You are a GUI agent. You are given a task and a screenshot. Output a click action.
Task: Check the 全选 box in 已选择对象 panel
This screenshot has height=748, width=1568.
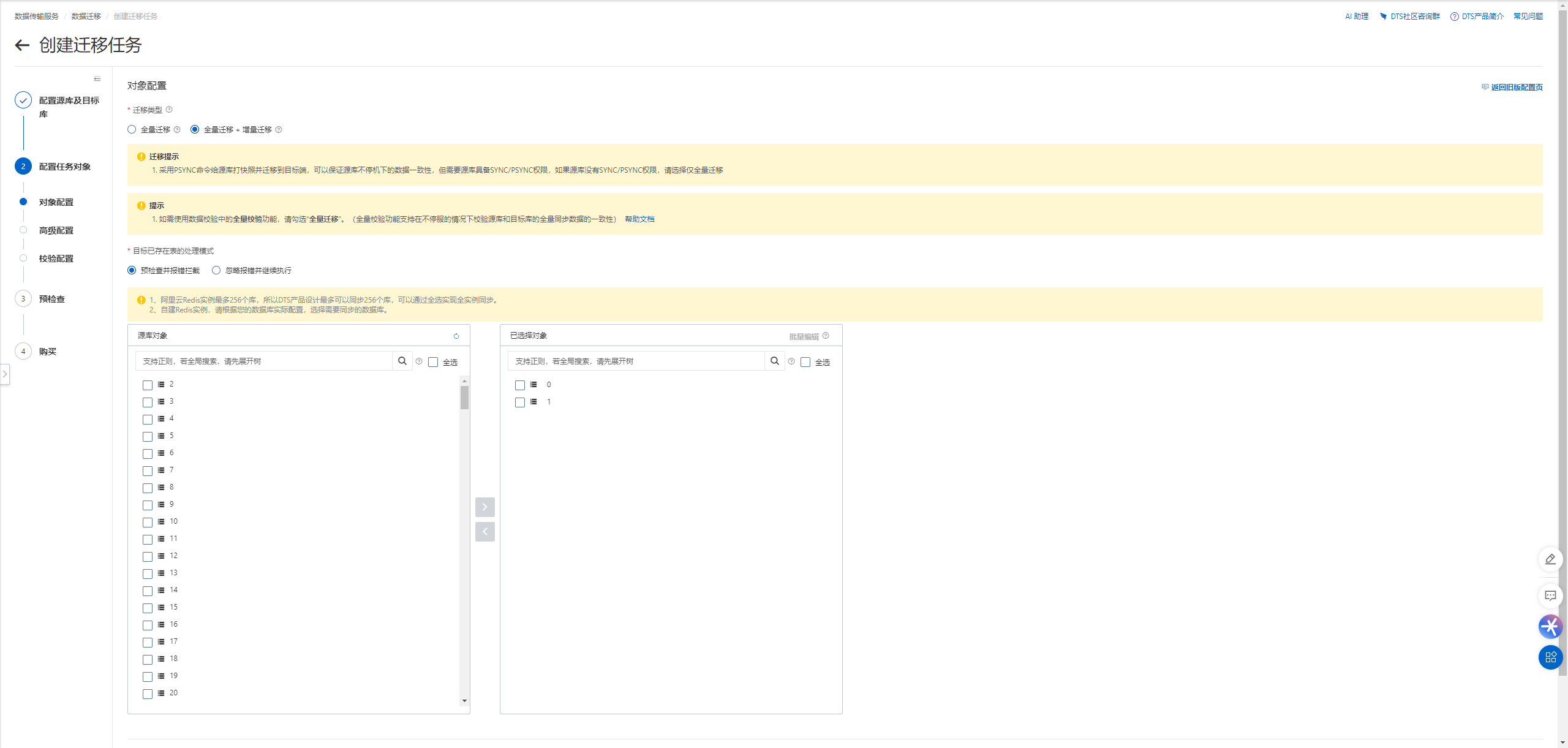805,362
